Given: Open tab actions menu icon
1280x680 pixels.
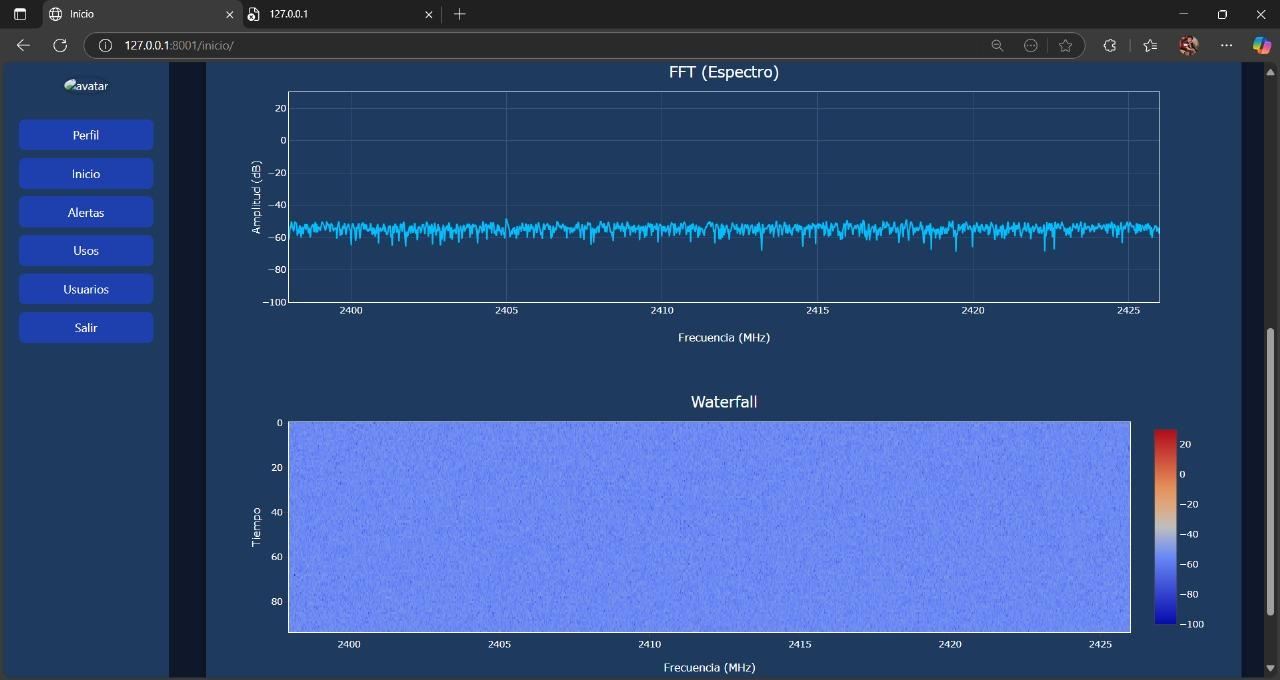Looking at the screenshot, I should [x=19, y=14].
